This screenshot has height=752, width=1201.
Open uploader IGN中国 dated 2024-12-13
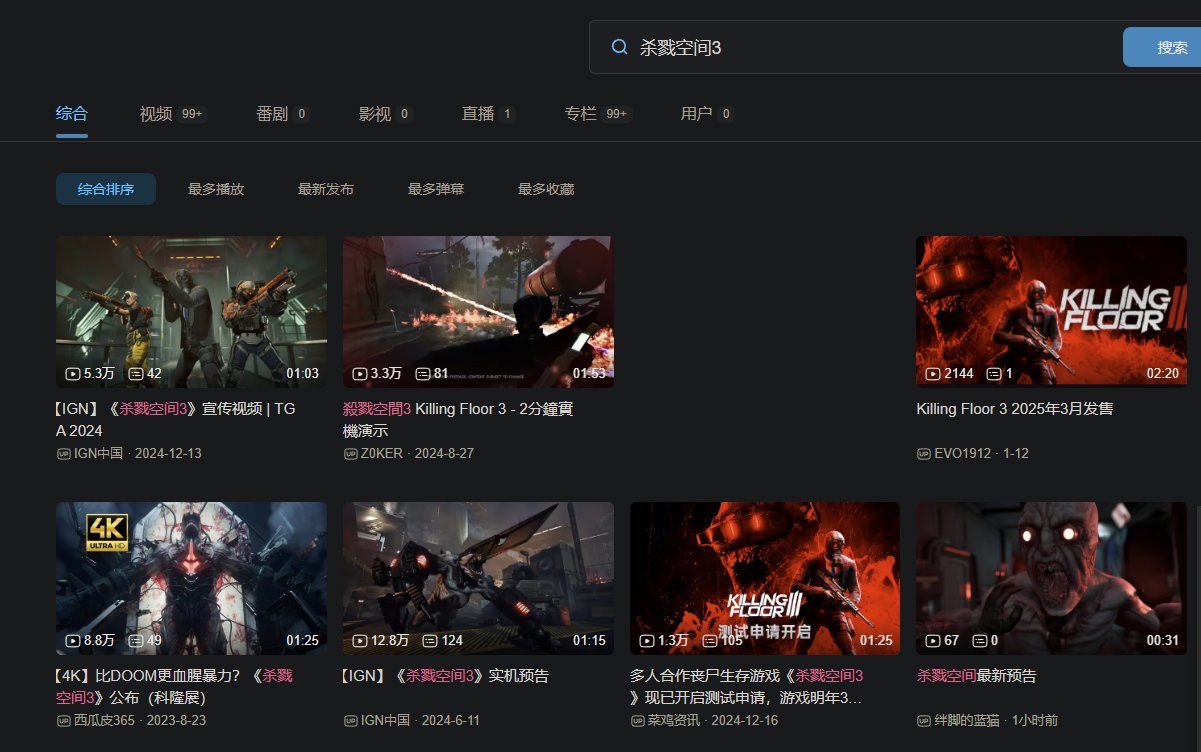point(98,453)
